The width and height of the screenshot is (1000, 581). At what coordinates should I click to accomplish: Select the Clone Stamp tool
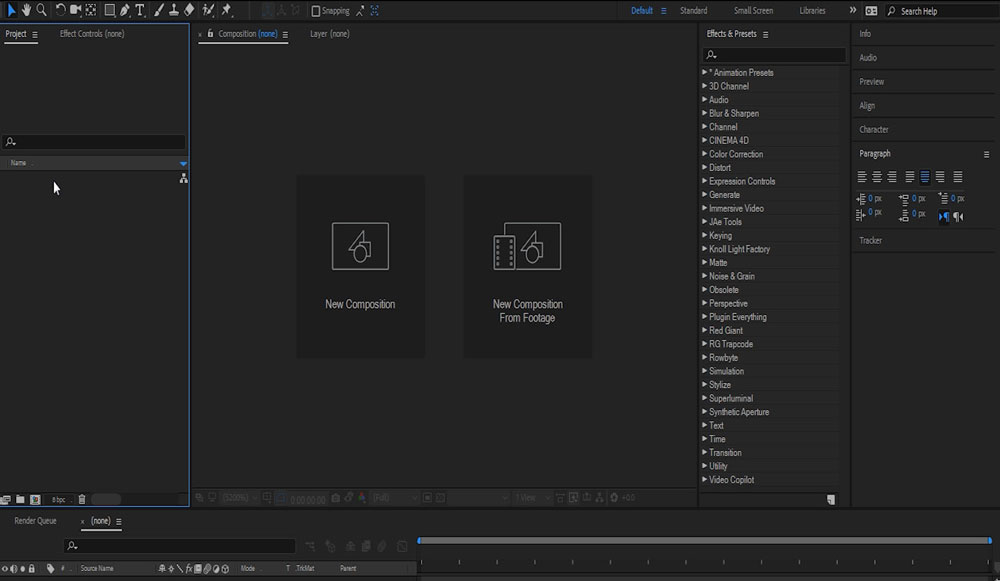tap(174, 10)
